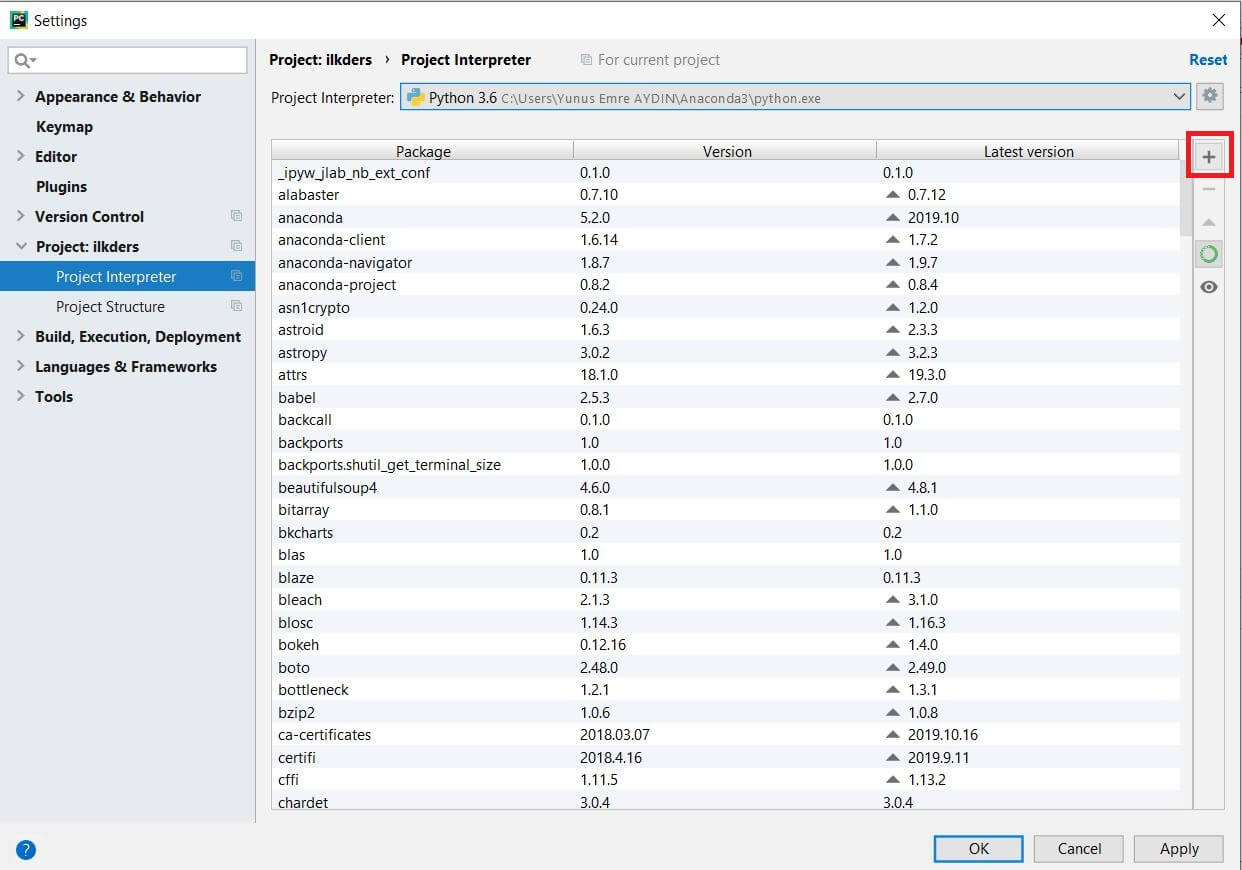Click the Latest version column header

(1028, 151)
